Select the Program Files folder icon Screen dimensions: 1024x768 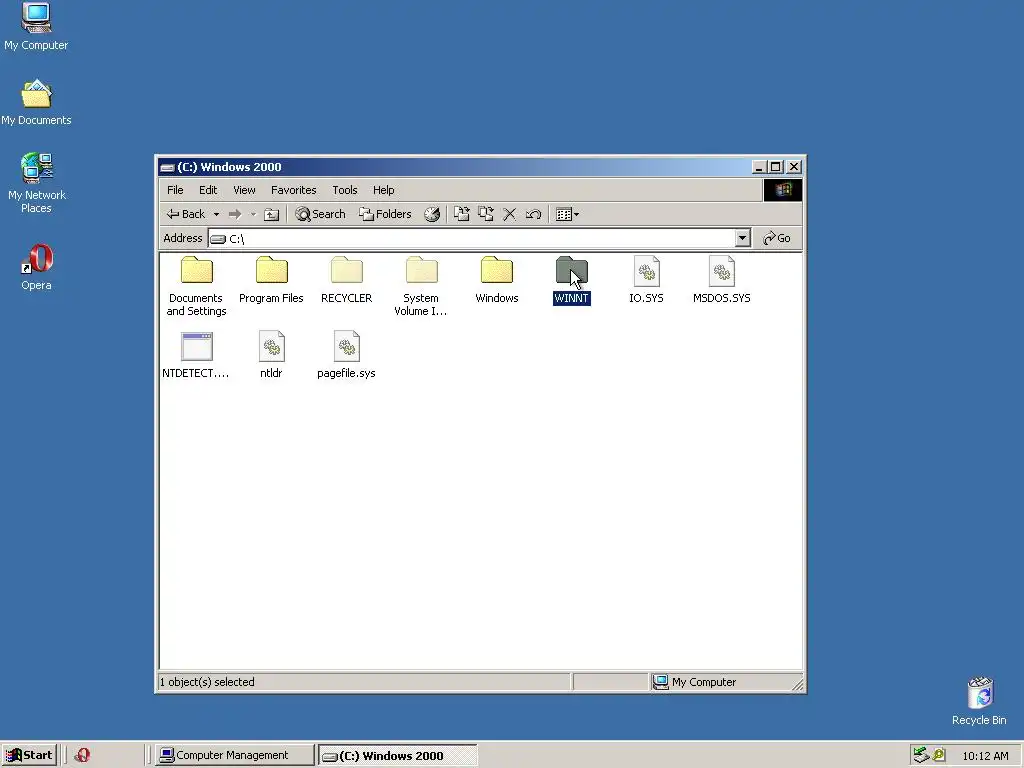pyautogui.click(x=272, y=270)
